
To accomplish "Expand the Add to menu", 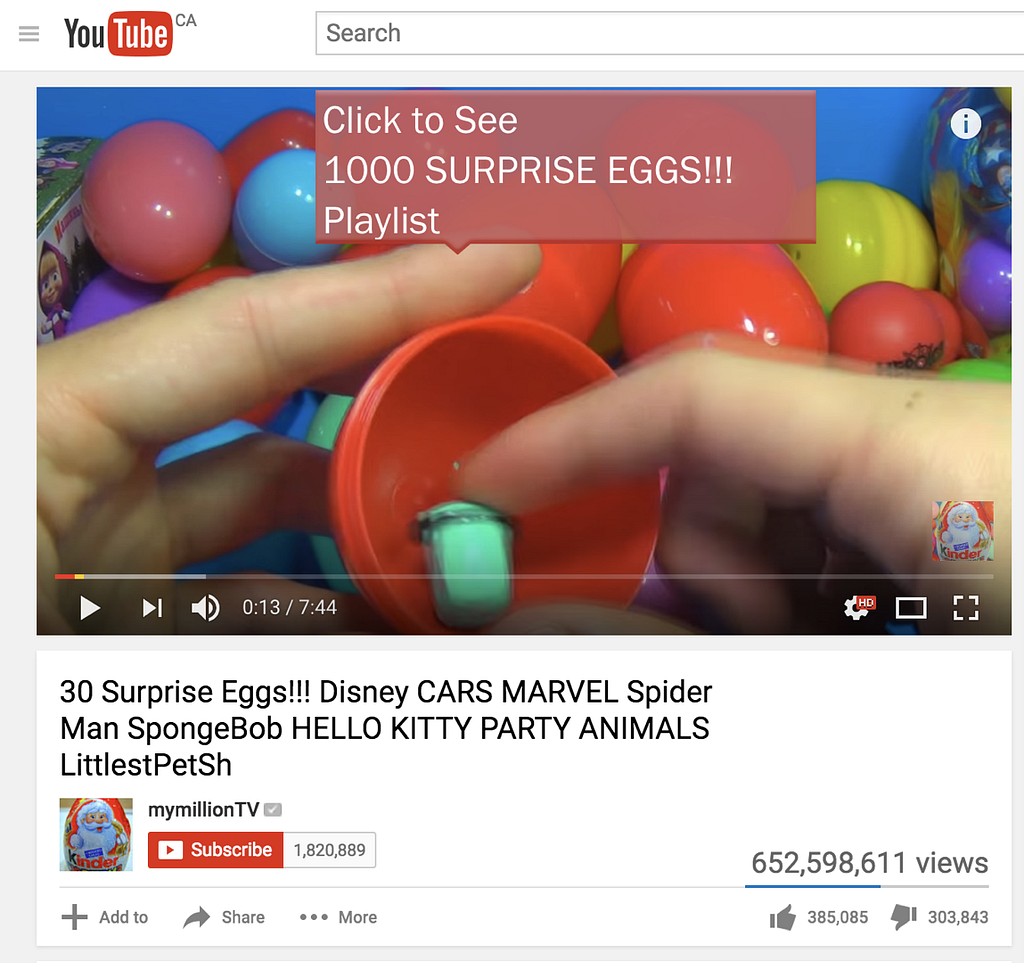I will pyautogui.click(x=105, y=917).
